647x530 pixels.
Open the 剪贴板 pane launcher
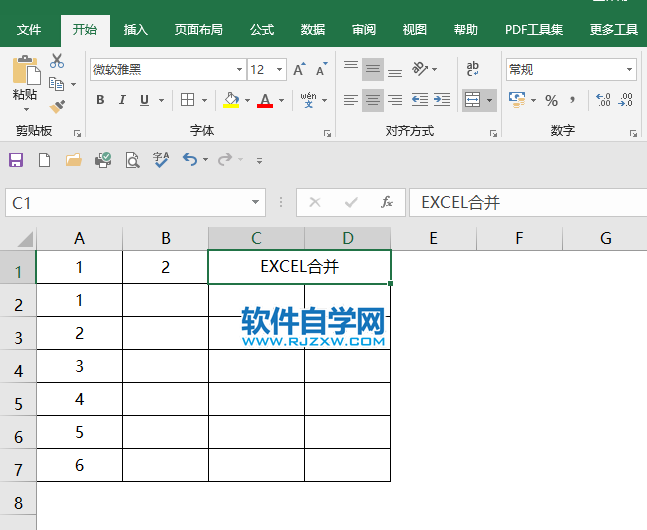tap(77, 133)
